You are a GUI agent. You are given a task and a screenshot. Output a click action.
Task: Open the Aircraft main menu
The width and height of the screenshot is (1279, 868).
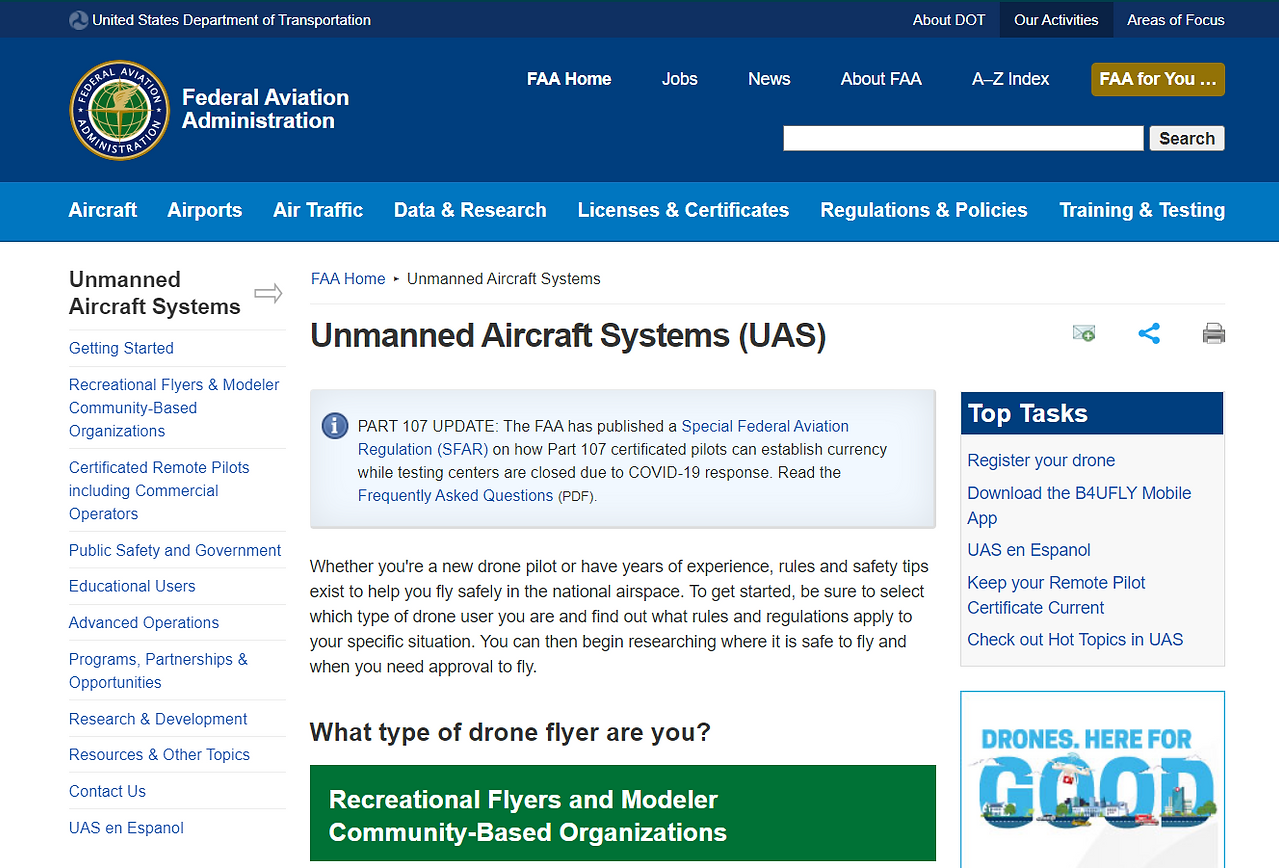coord(103,210)
